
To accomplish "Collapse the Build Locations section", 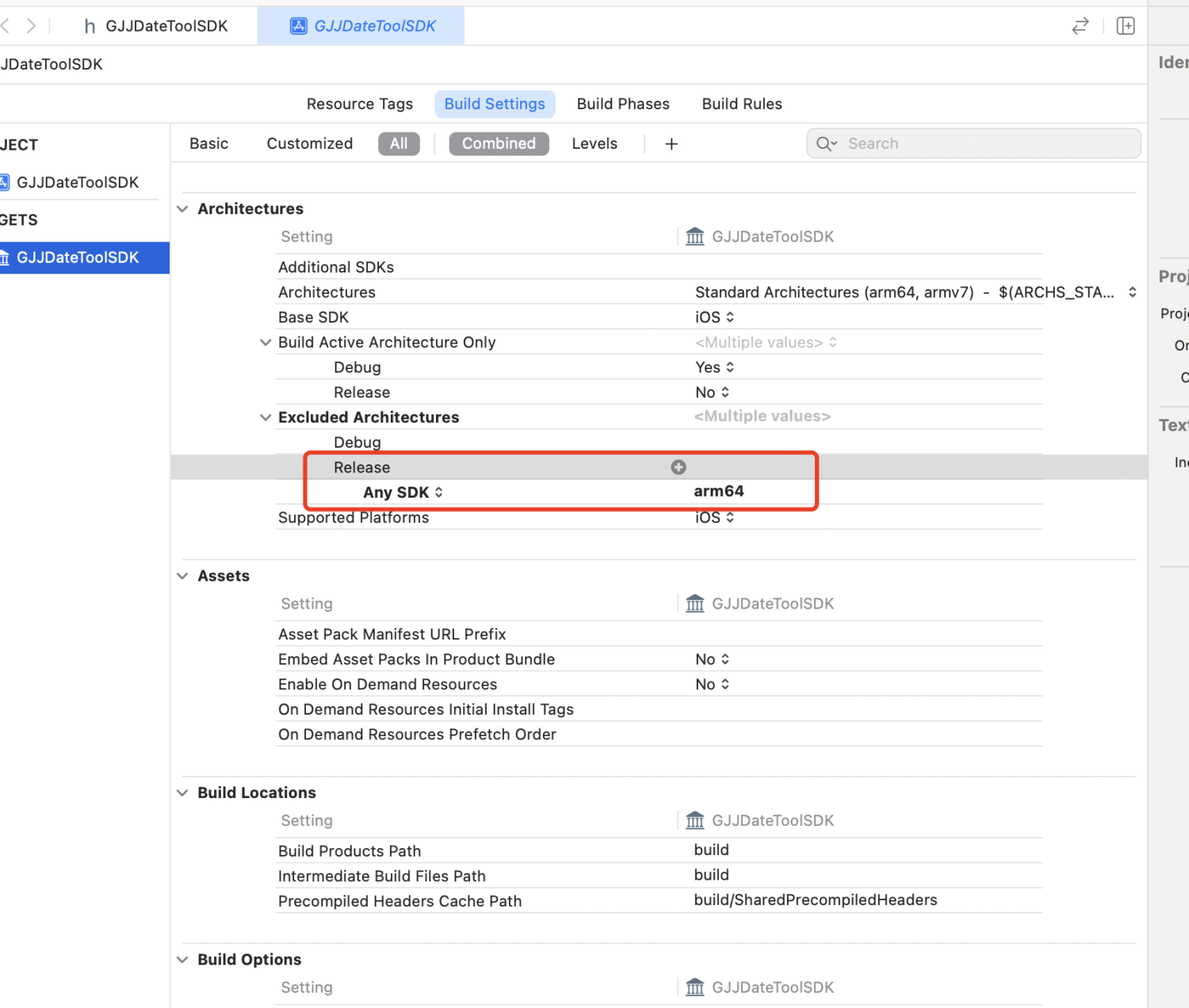I will coord(182,792).
